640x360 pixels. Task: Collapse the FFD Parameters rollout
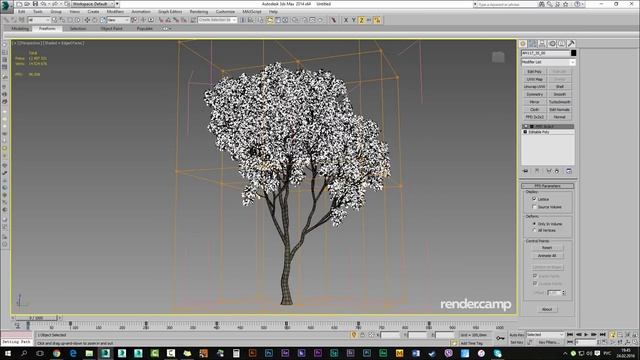pos(548,186)
